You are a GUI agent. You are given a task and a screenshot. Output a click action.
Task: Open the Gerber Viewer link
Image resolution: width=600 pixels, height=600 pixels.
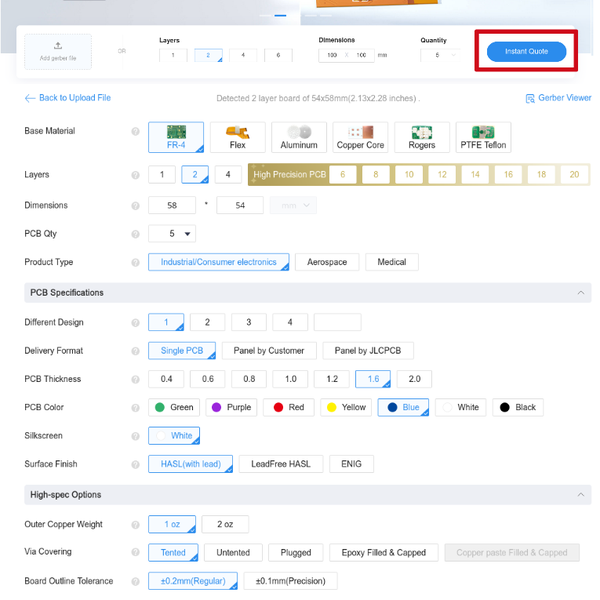click(564, 98)
